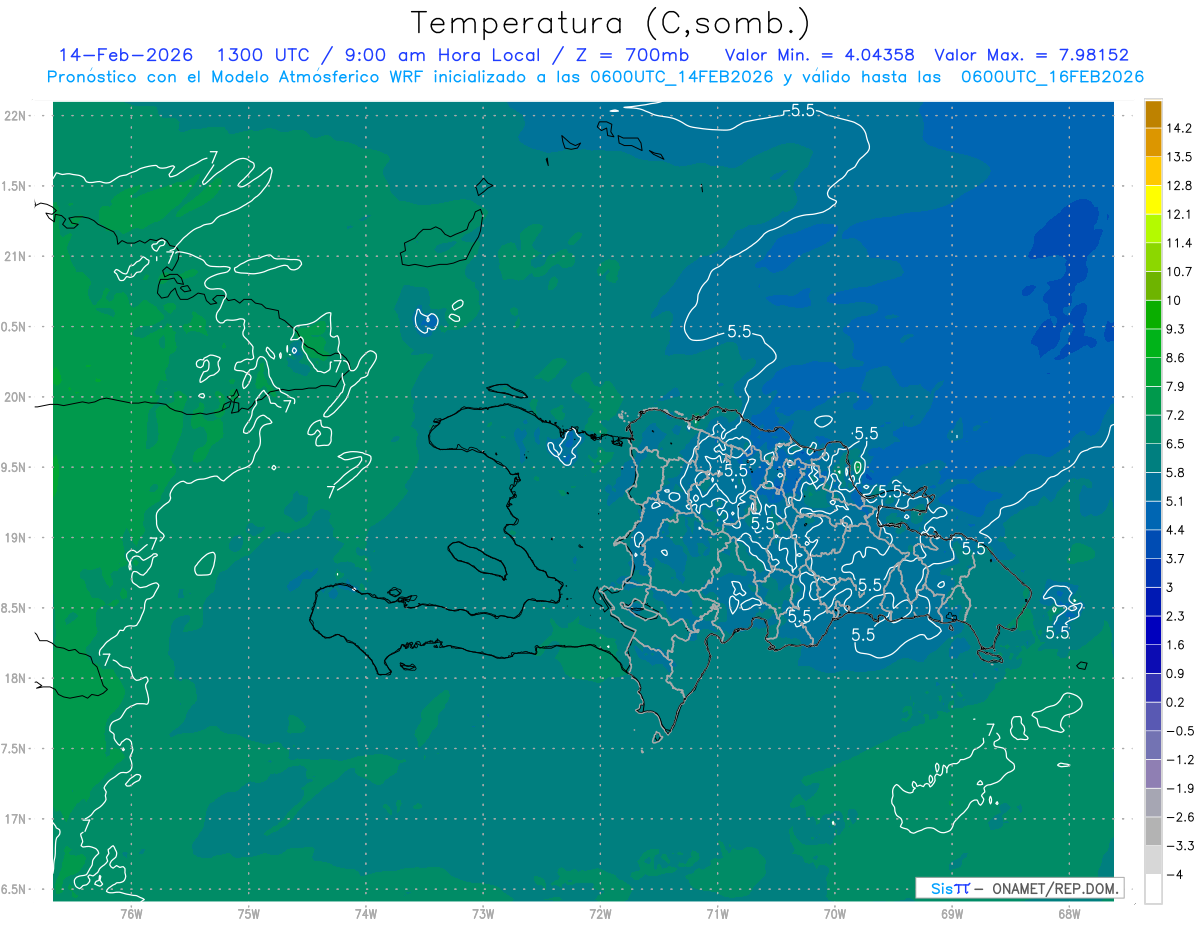
Task: Click the "8.6" colorbar value
Action: pos(1177,357)
